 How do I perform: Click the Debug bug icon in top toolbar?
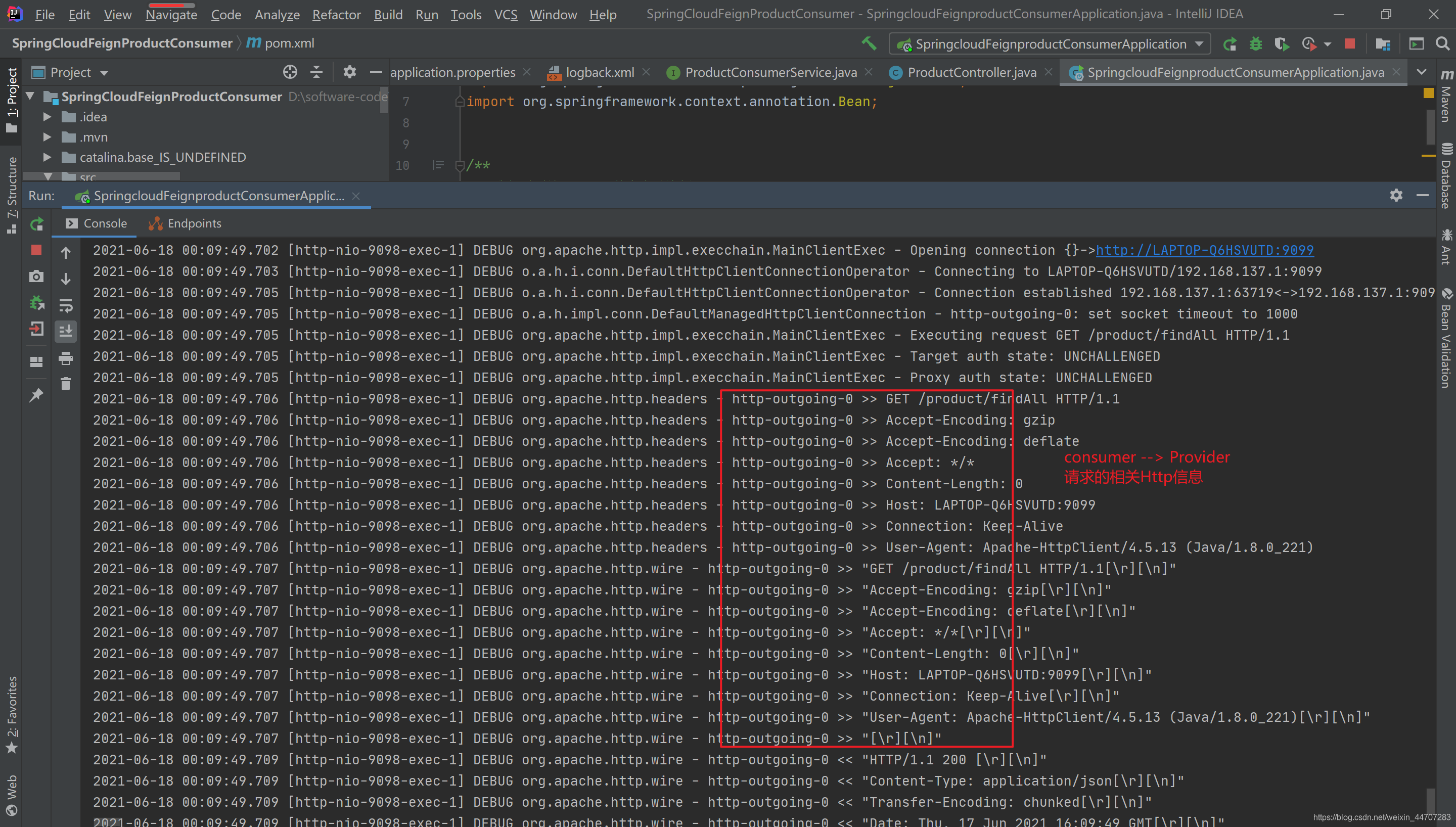click(x=1255, y=44)
